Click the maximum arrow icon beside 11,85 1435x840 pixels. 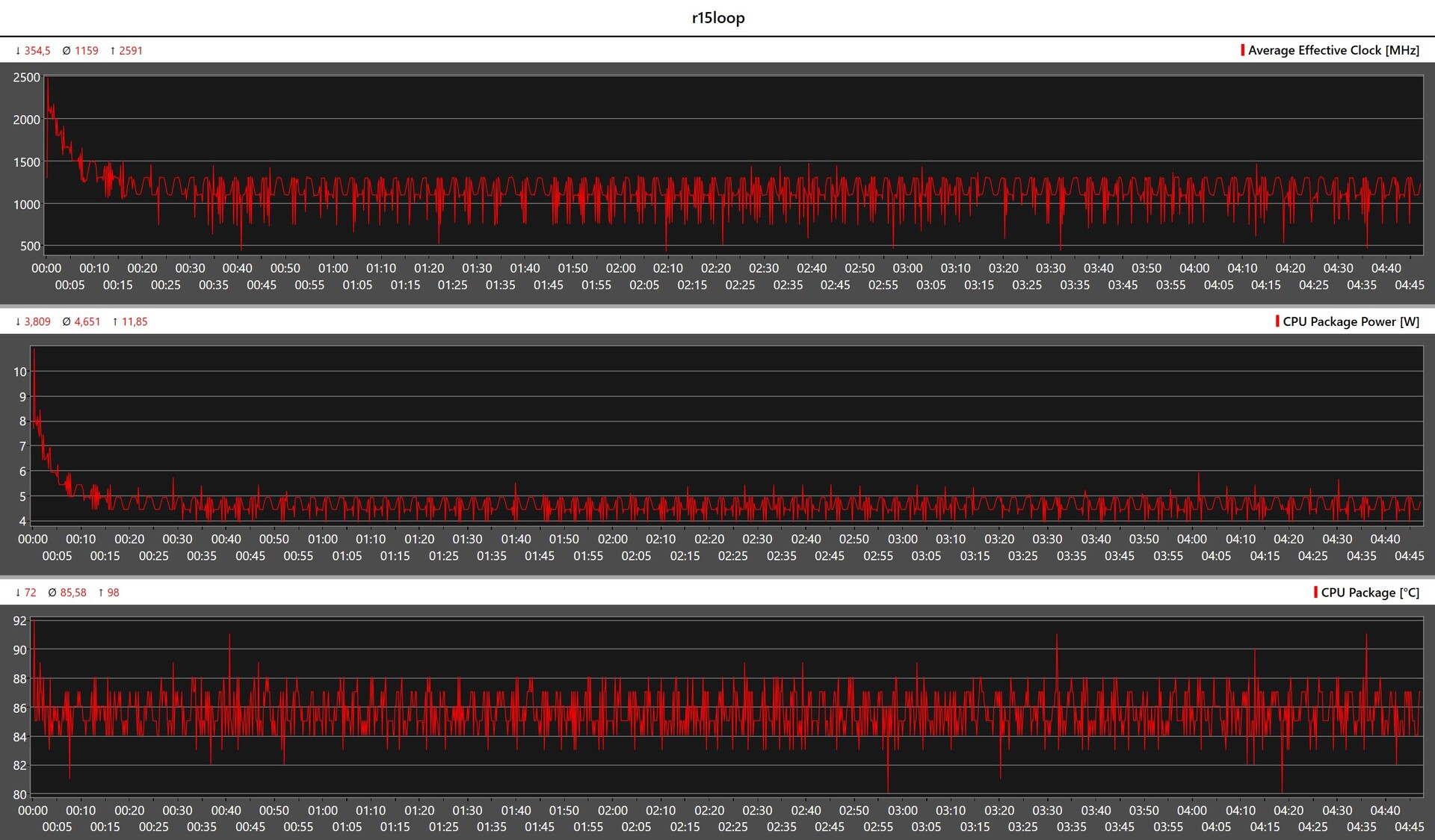[x=115, y=322]
